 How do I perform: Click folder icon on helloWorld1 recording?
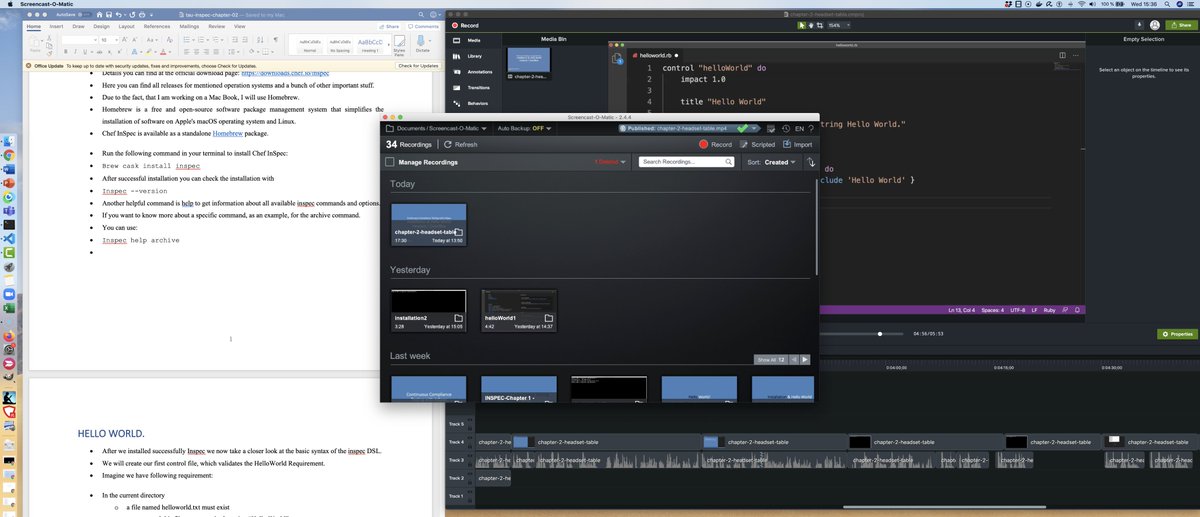click(x=548, y=318)
